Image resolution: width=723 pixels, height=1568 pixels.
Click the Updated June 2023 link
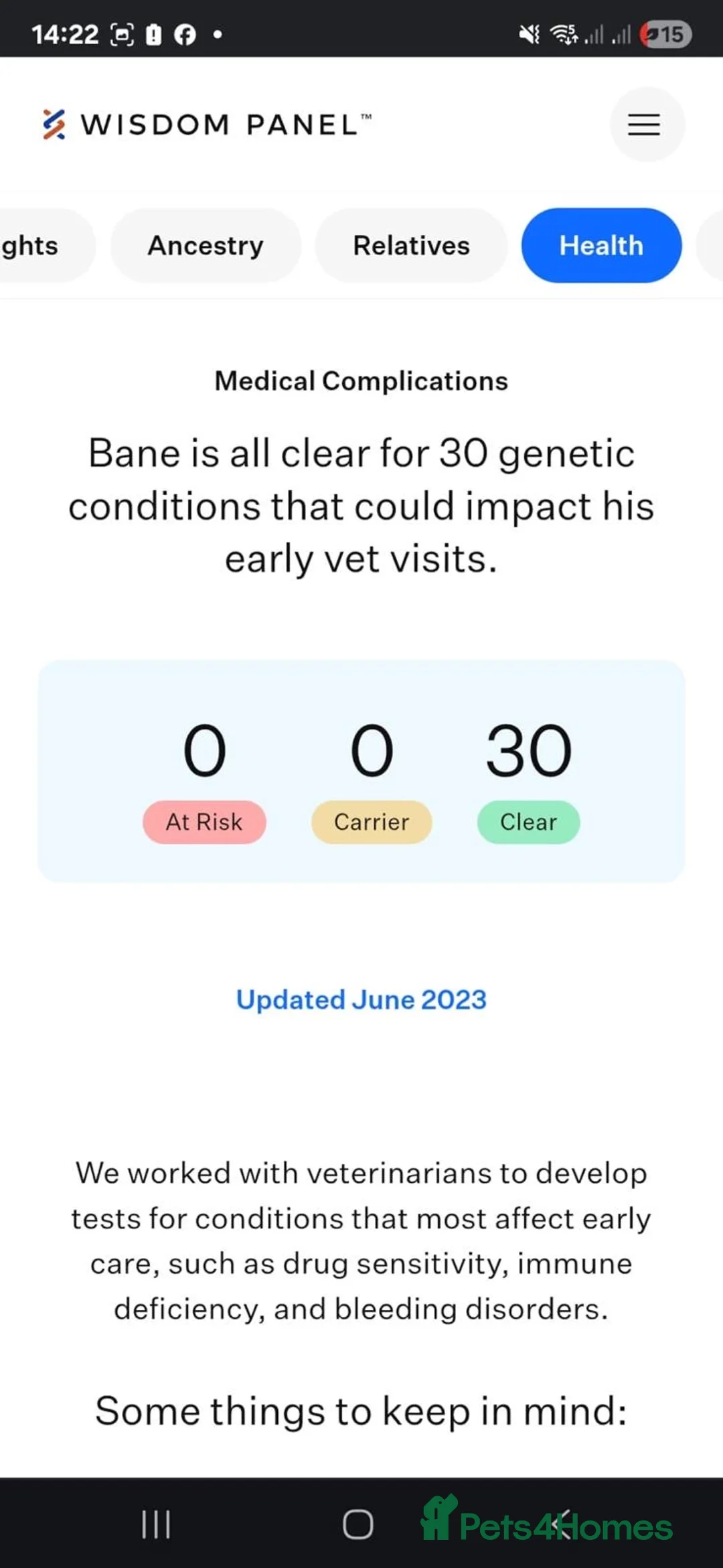pyautogui.click(x=361, y=999)
